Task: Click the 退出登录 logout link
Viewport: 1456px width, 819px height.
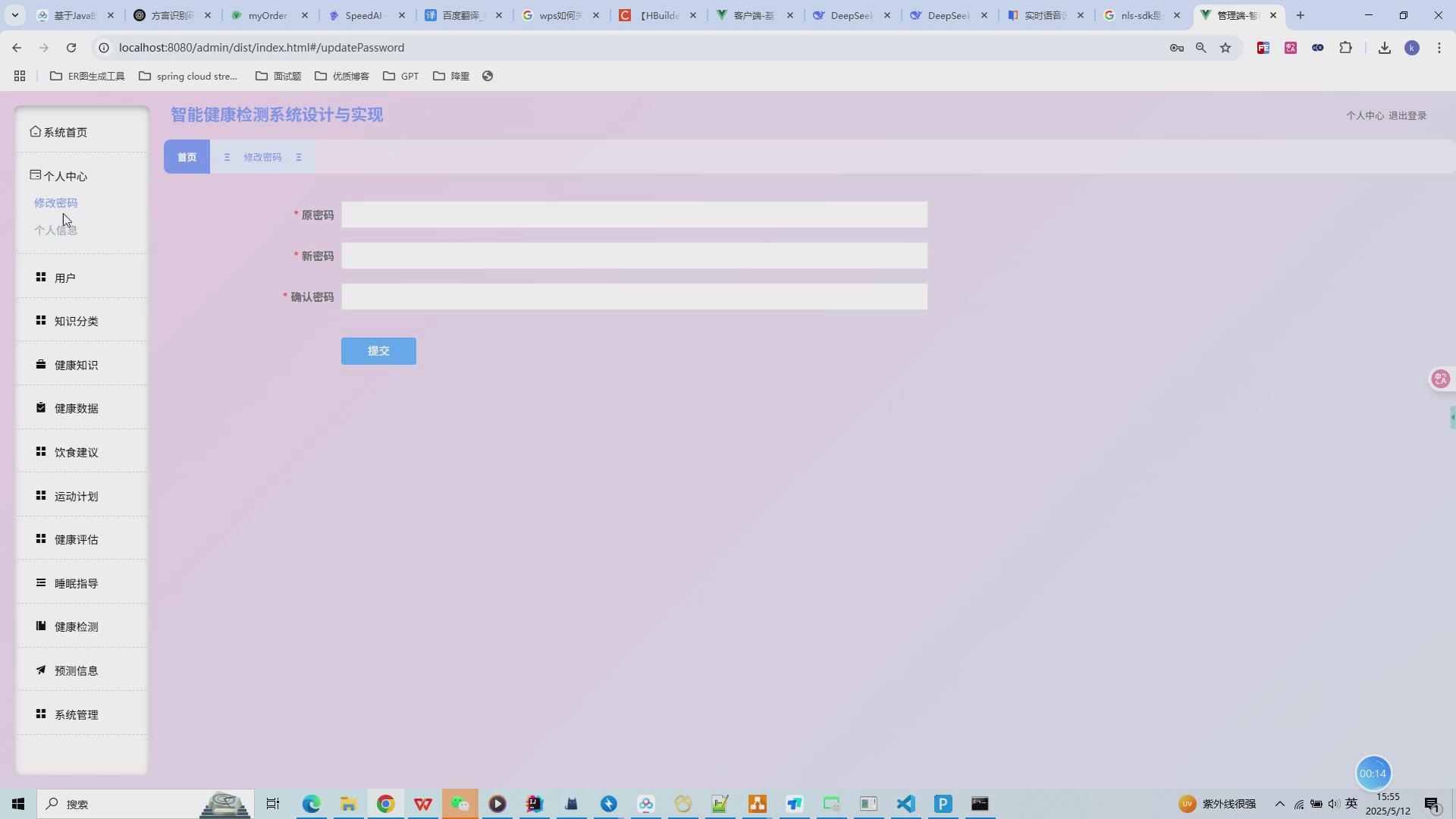Action: (1407, 115)
